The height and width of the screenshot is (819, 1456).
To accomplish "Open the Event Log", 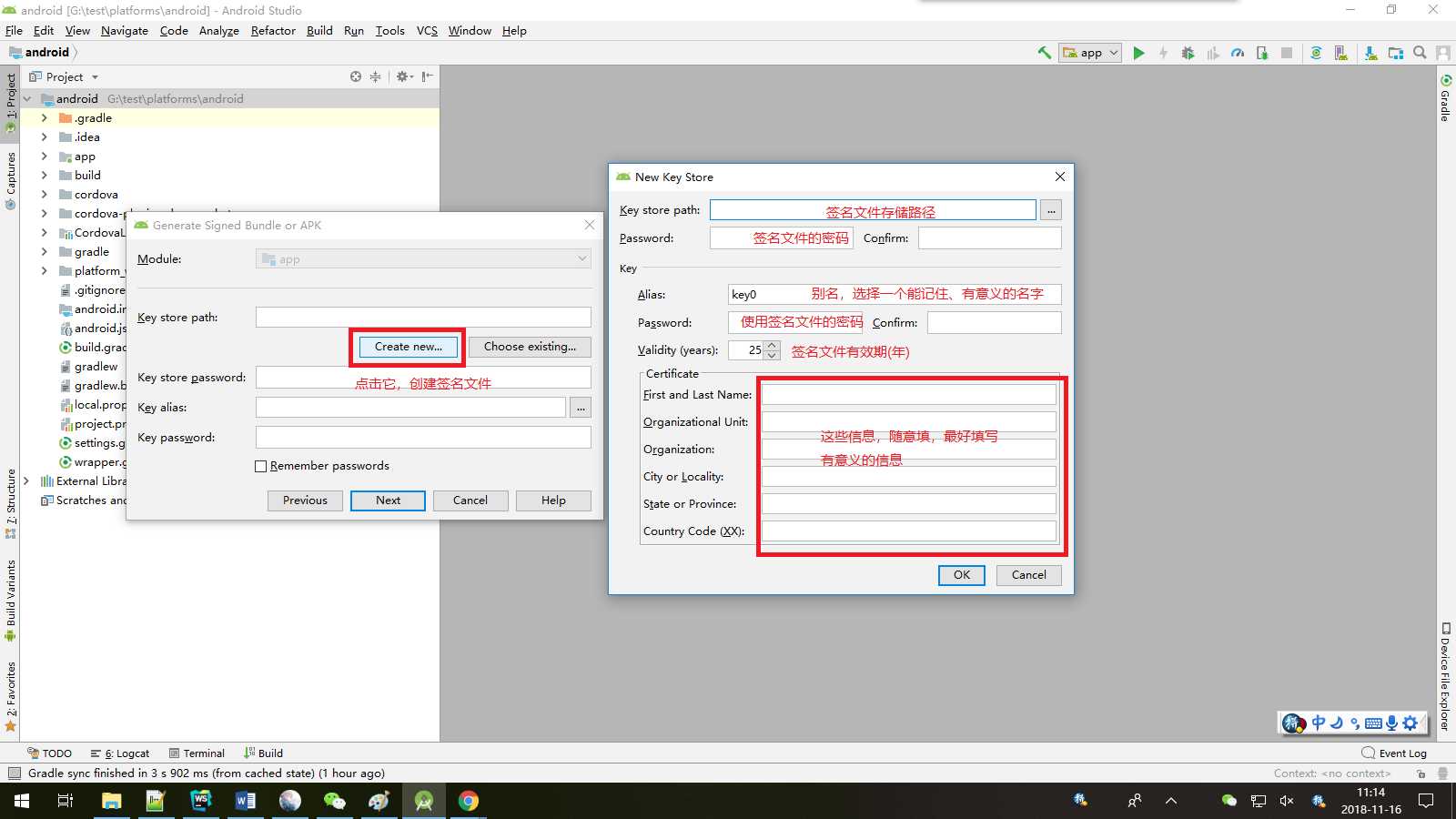I will pos(1394,753).
